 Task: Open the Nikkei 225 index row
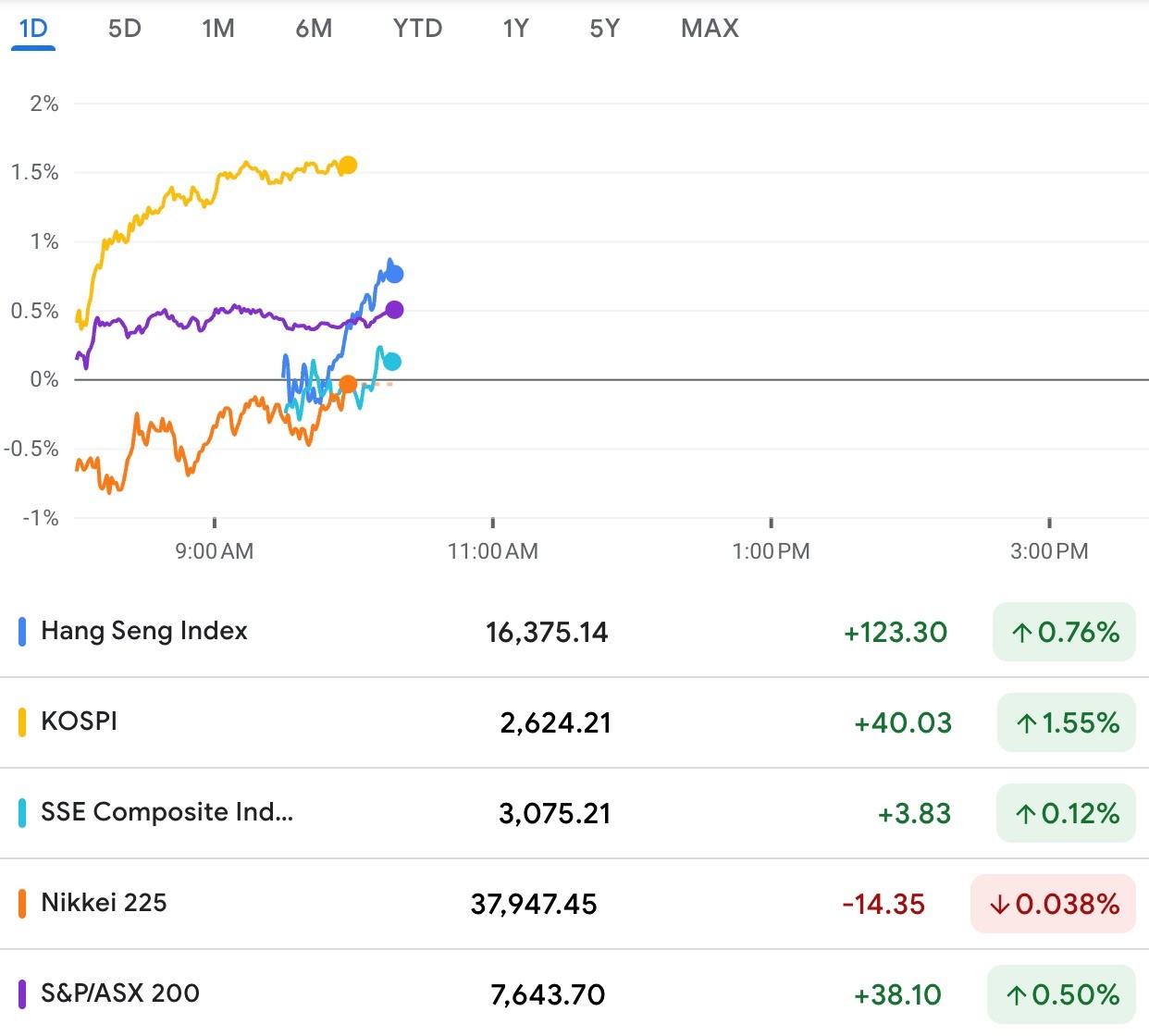[574, 904]
